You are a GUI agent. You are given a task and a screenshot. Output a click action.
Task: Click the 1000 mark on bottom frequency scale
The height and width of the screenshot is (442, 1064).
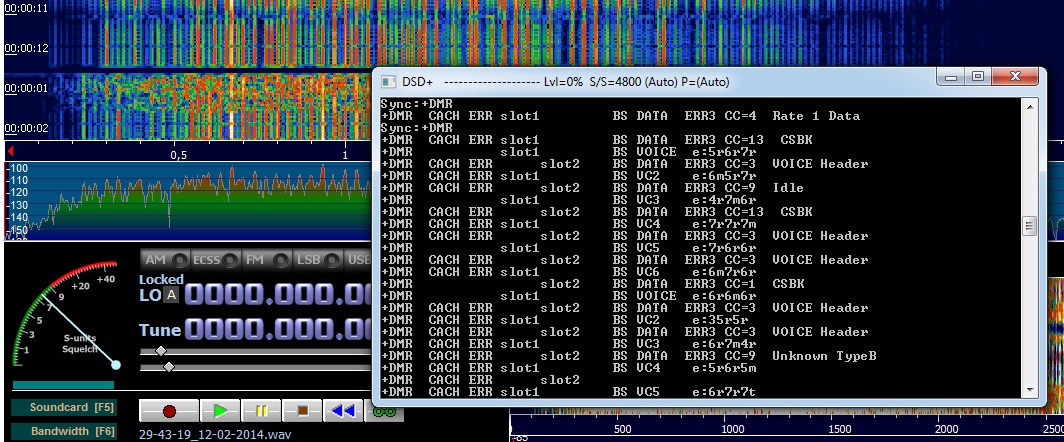tap(733, 429)
